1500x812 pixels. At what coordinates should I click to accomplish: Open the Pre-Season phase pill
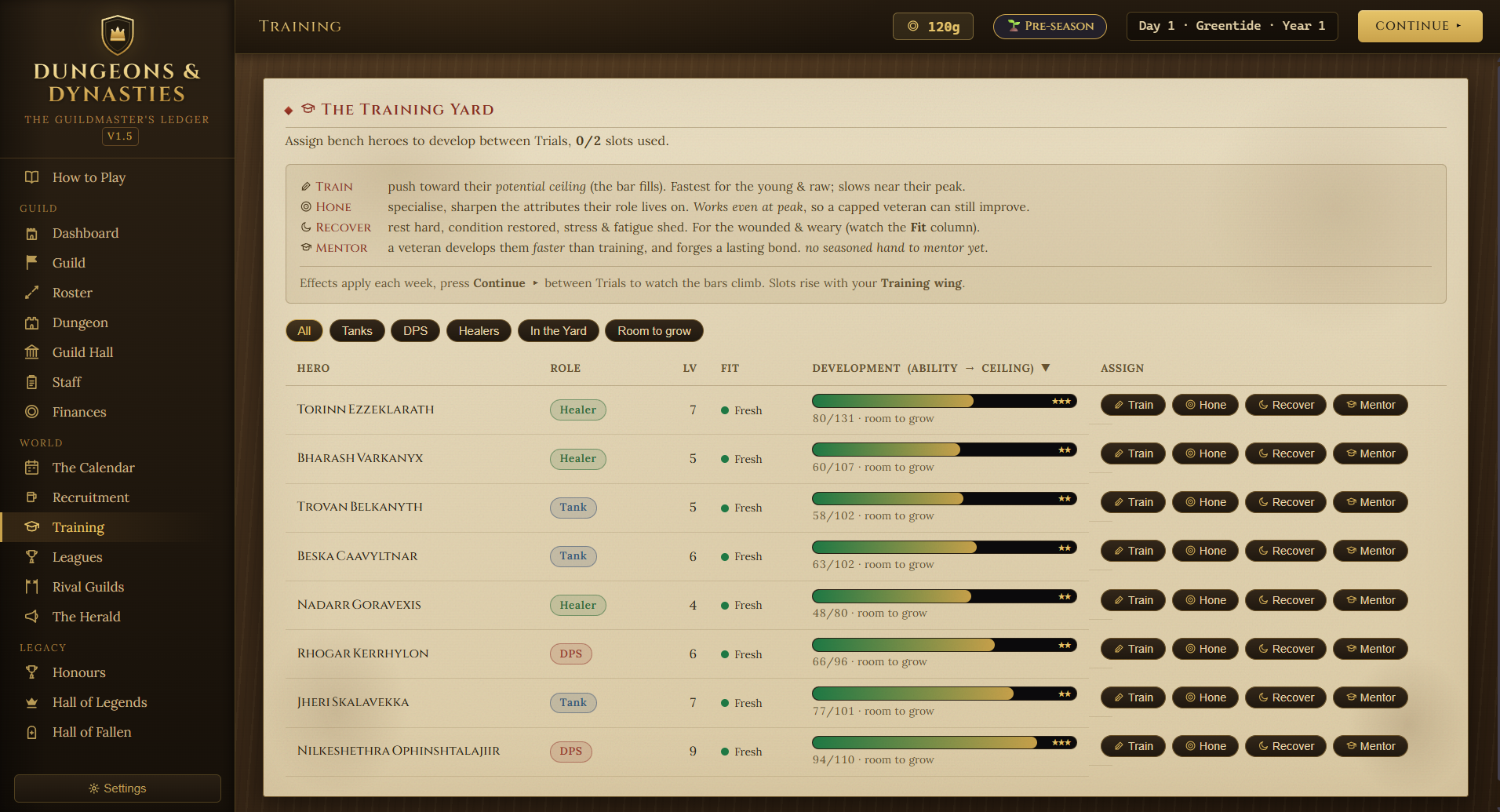point(1050,26)
